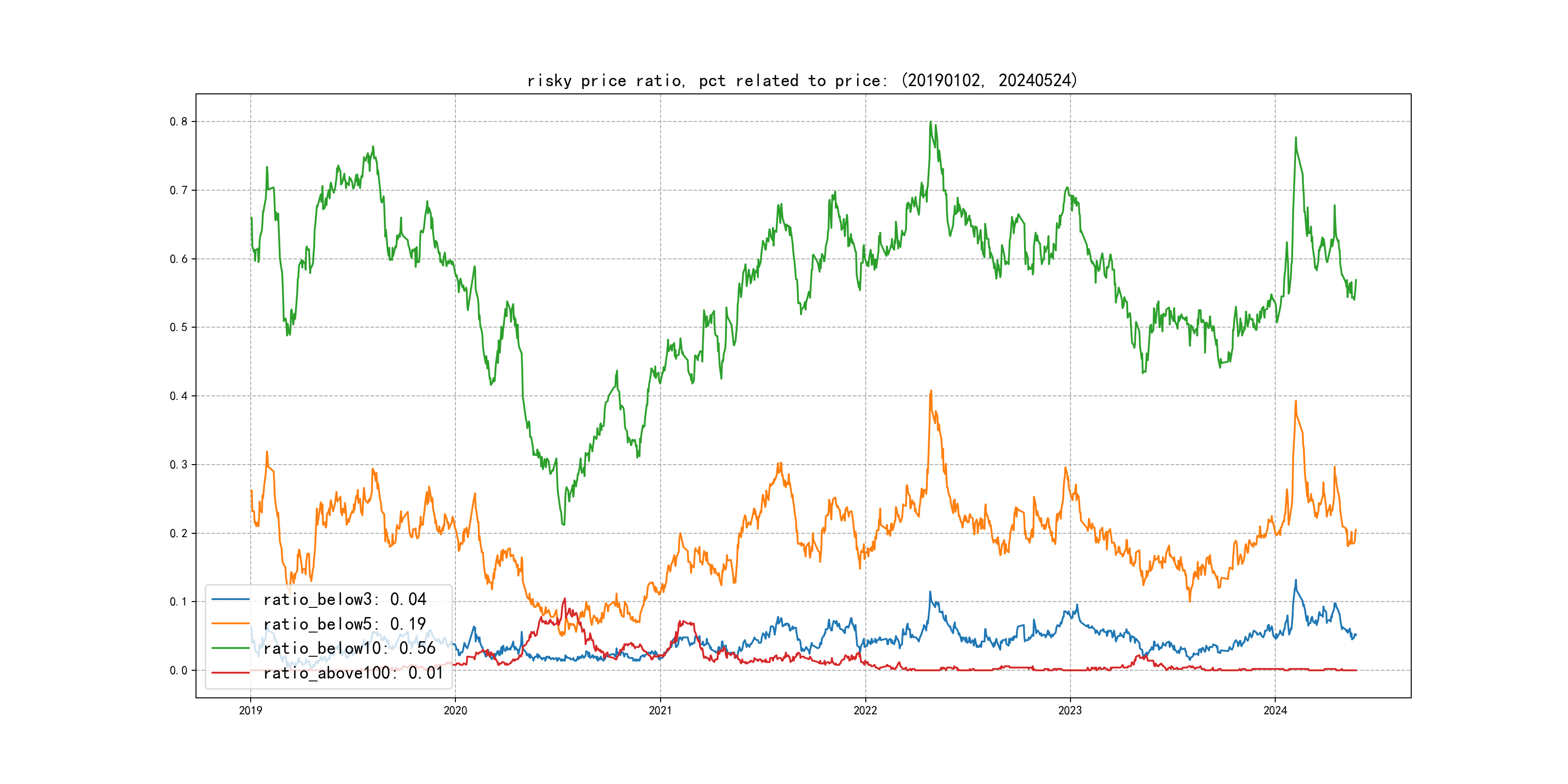
Task: Select the 'ratio_below3: 0.04' legend label
Action: 345,600
